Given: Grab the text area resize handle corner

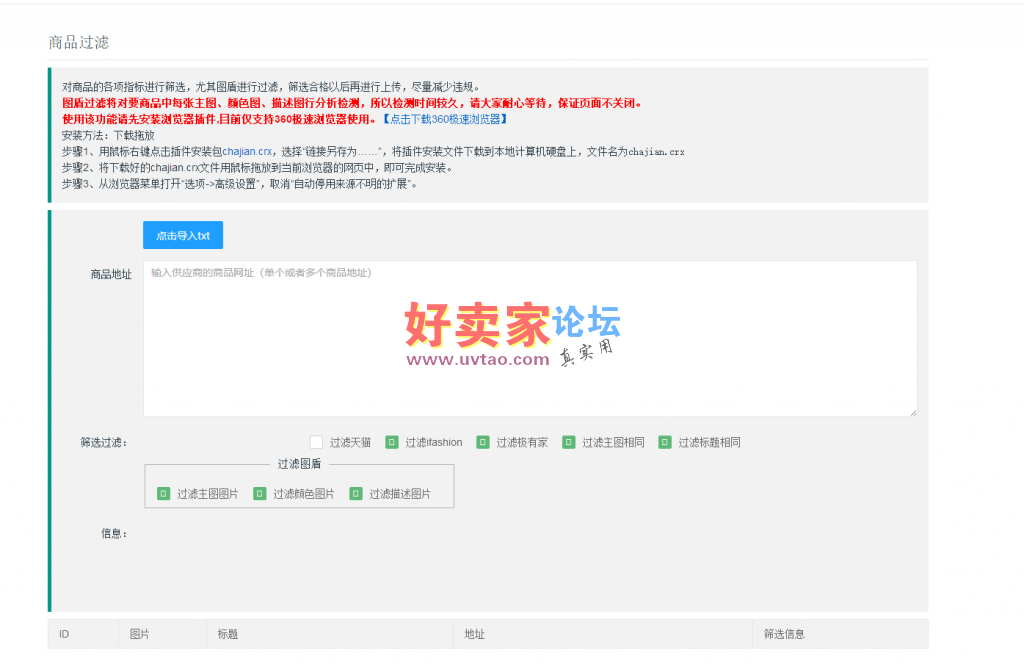Looking at the screenshot, I should pyautogui.click(x=912, y=411).
